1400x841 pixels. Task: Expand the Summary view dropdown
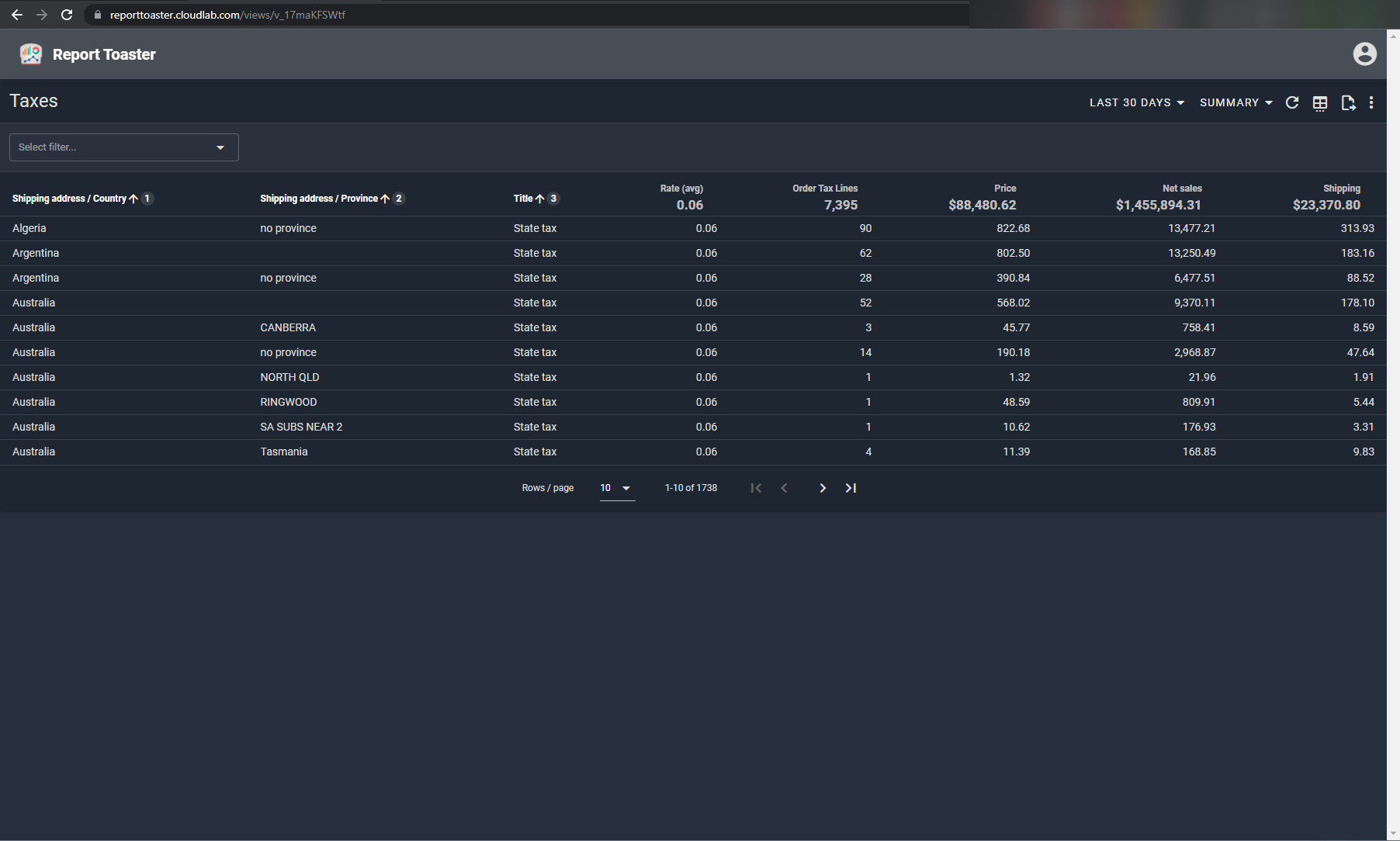click(x=1235, y=102)
